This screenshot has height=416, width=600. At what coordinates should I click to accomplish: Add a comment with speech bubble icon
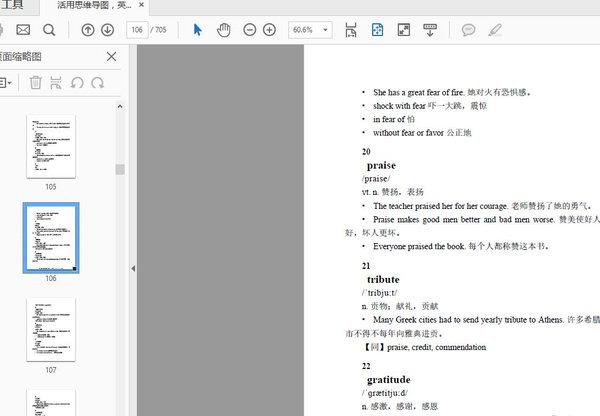[468, 30]
